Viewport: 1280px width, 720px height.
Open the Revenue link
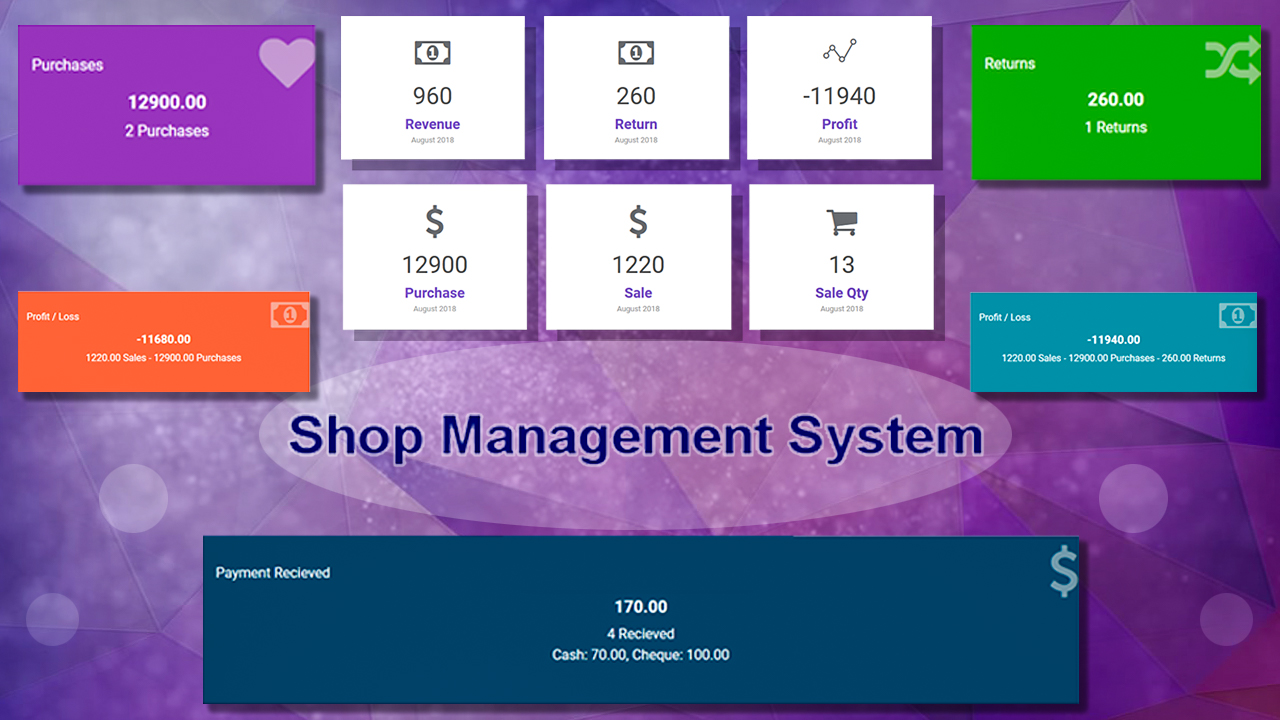(x=432, y=124)
